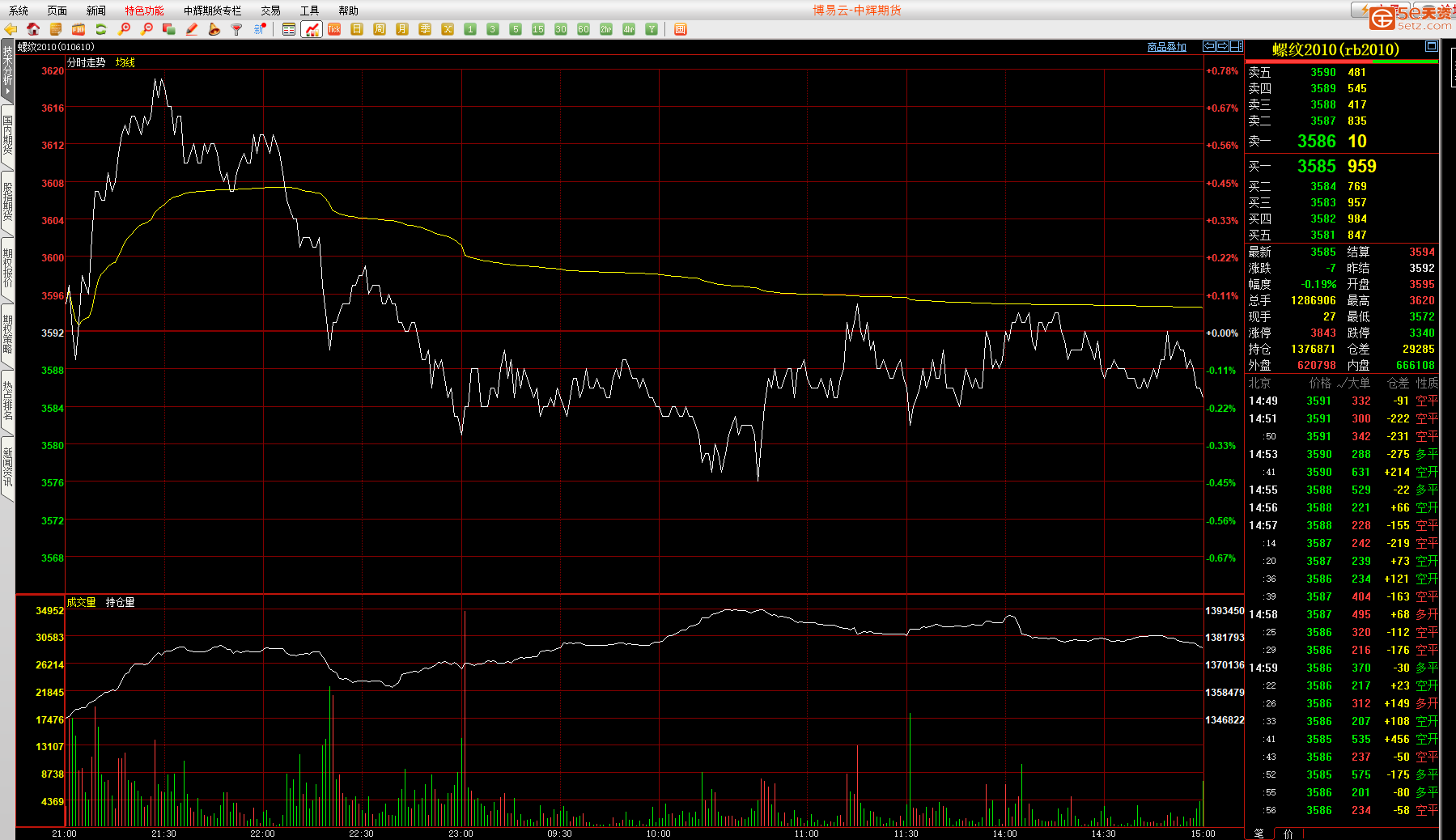Image resolution: width=1456 pixels, height=840 pixels.
Task: Open the 帮助 menu
Action: (x=349, y=11)
